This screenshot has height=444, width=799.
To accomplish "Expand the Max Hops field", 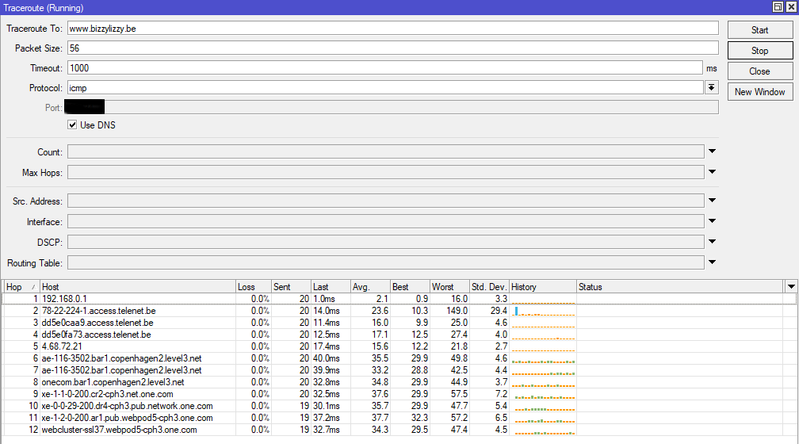I will (712, 172).
